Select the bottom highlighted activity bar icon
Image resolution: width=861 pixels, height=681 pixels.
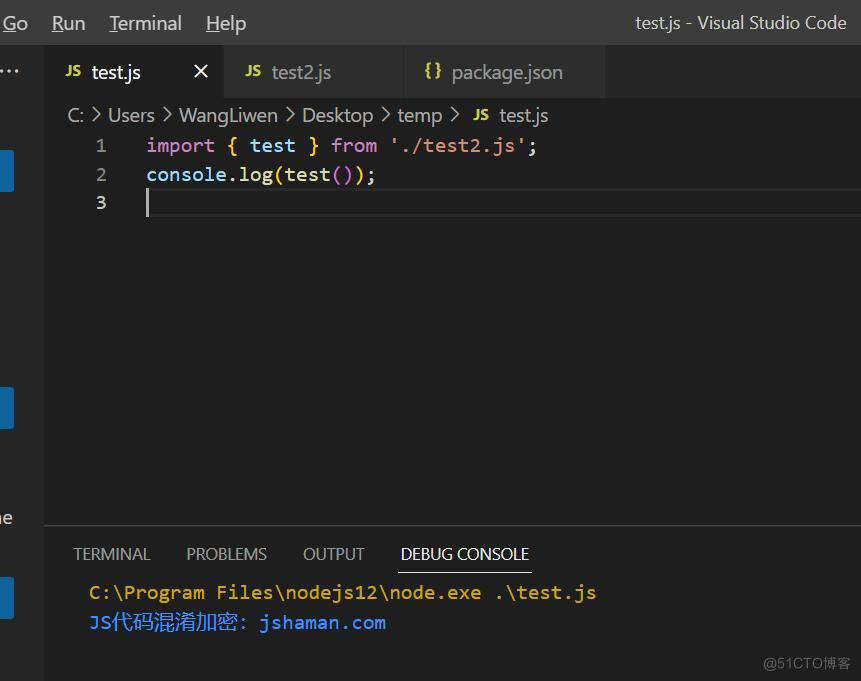click(x=7, y=597)
